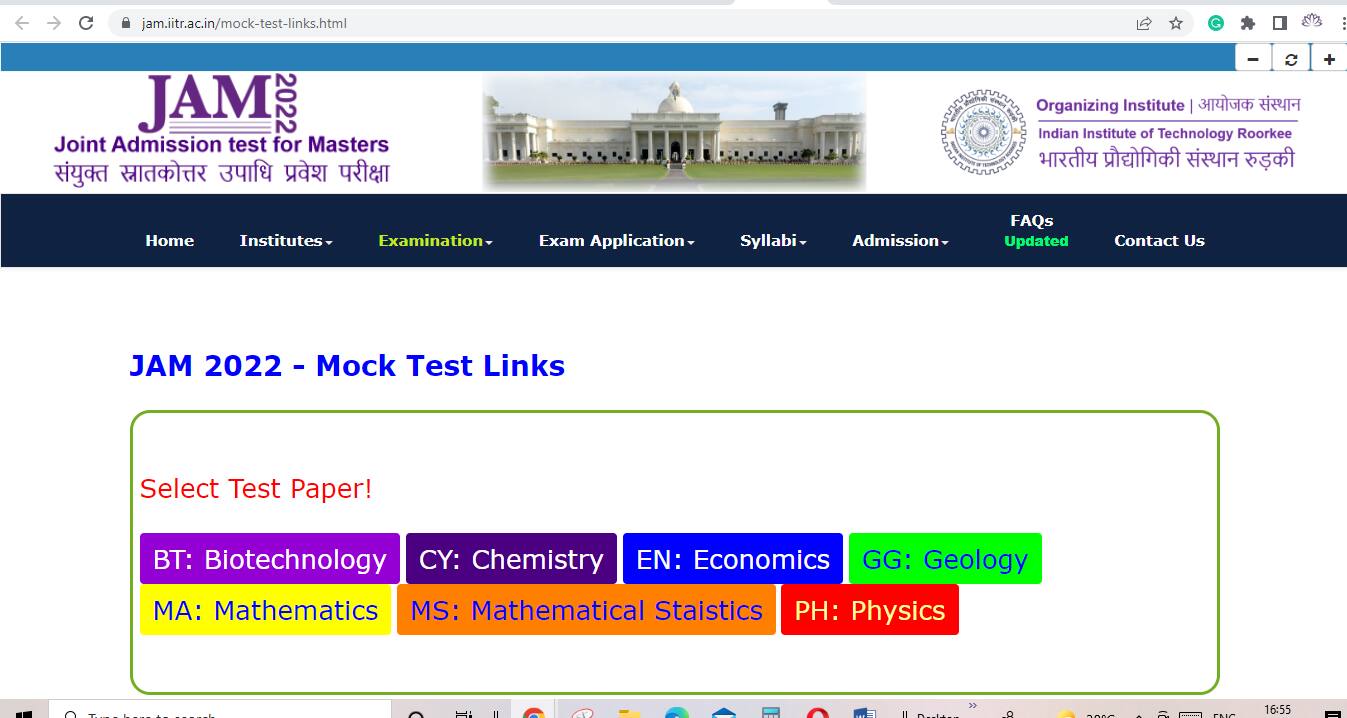
Task: Launch Microsoft Edge from the taskbar
Action: click(x=678, y=713)
